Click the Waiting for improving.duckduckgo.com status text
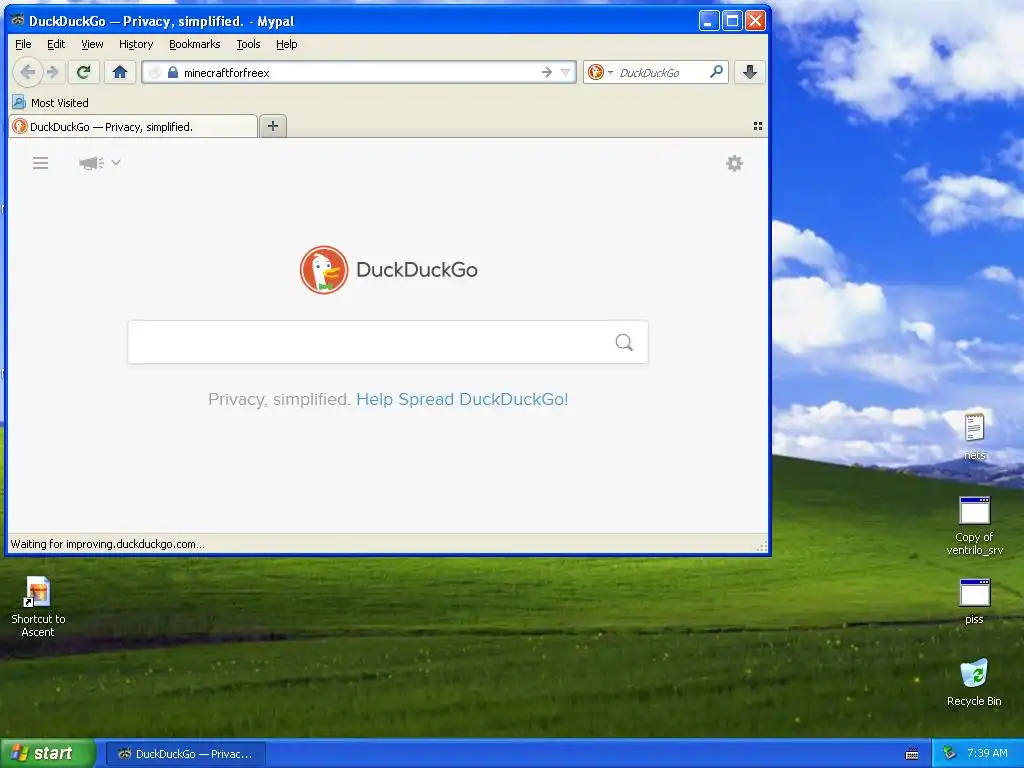 (107, 544)
